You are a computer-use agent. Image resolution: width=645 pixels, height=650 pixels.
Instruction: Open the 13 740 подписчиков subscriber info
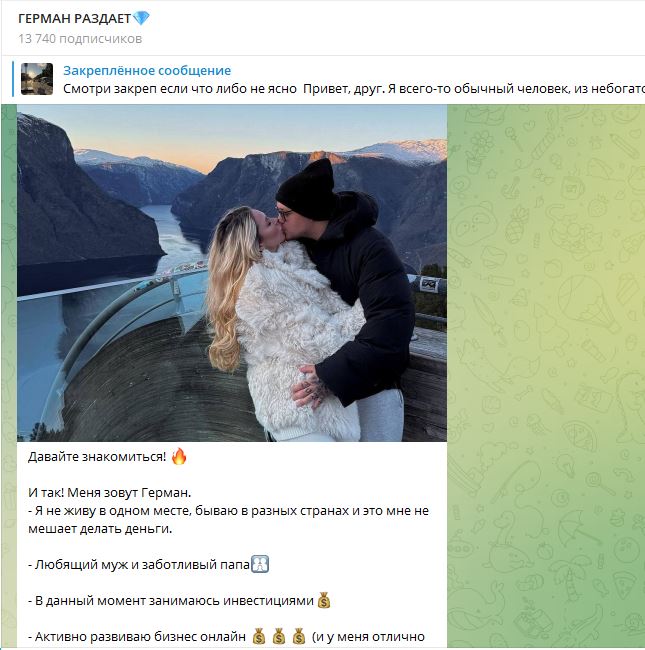pyautogui.click(x=80, y=39)
